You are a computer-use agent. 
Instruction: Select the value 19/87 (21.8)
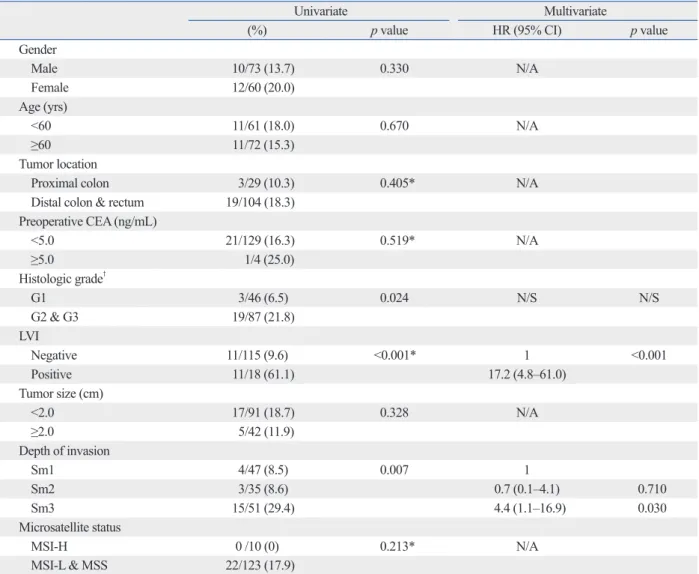263,317
